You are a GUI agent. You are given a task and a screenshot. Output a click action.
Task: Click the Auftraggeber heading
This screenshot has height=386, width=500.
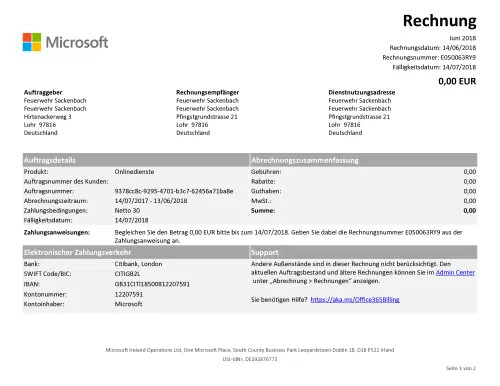43,92
